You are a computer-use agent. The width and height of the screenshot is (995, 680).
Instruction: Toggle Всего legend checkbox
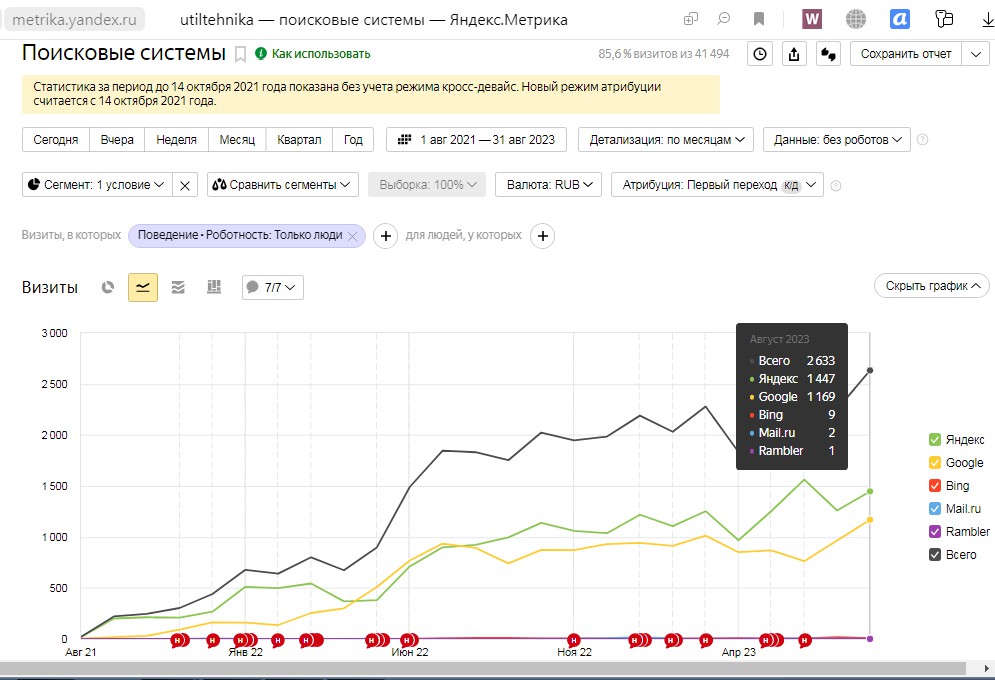(x=935, y=554)
